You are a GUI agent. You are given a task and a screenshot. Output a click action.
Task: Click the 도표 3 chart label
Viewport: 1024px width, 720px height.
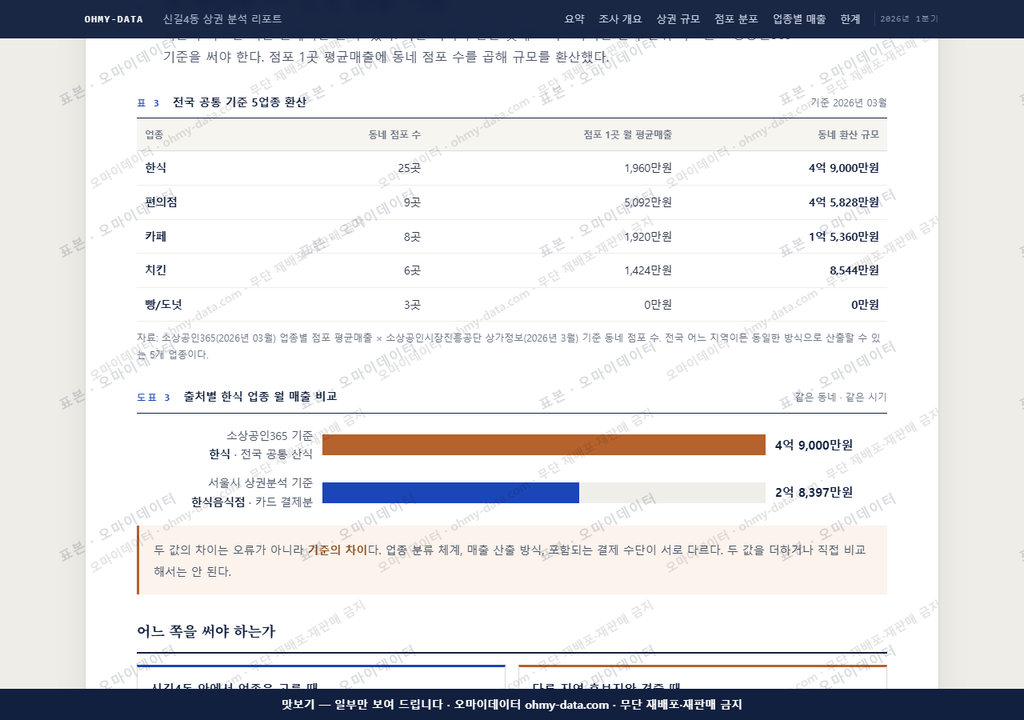pyautogui.click(x=153, y=397)
